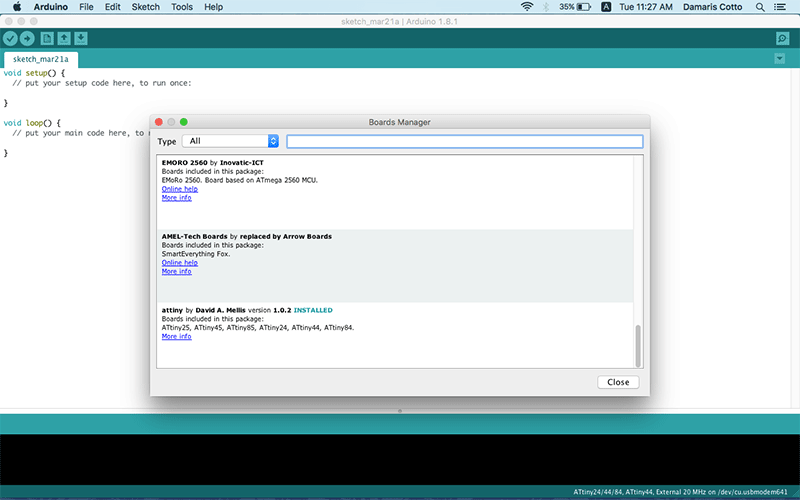Open the Serial Monitor magnifier icon
The height and width of the screenshot is (500, 800).
782,38
